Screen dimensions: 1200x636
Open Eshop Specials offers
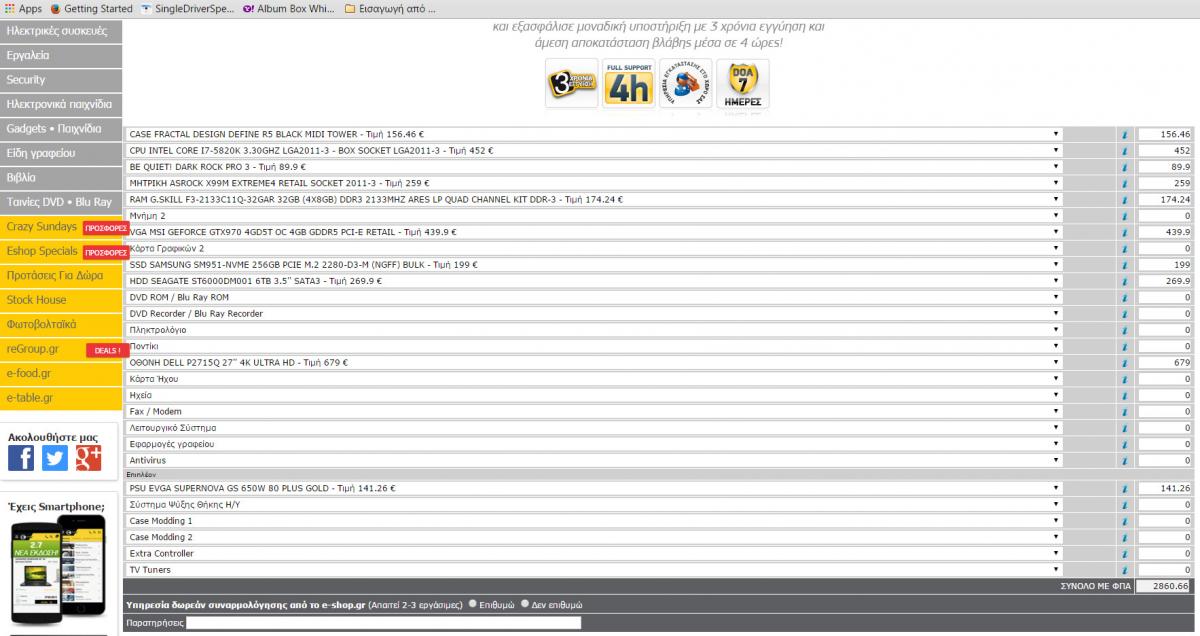click(x=61, y=251)
